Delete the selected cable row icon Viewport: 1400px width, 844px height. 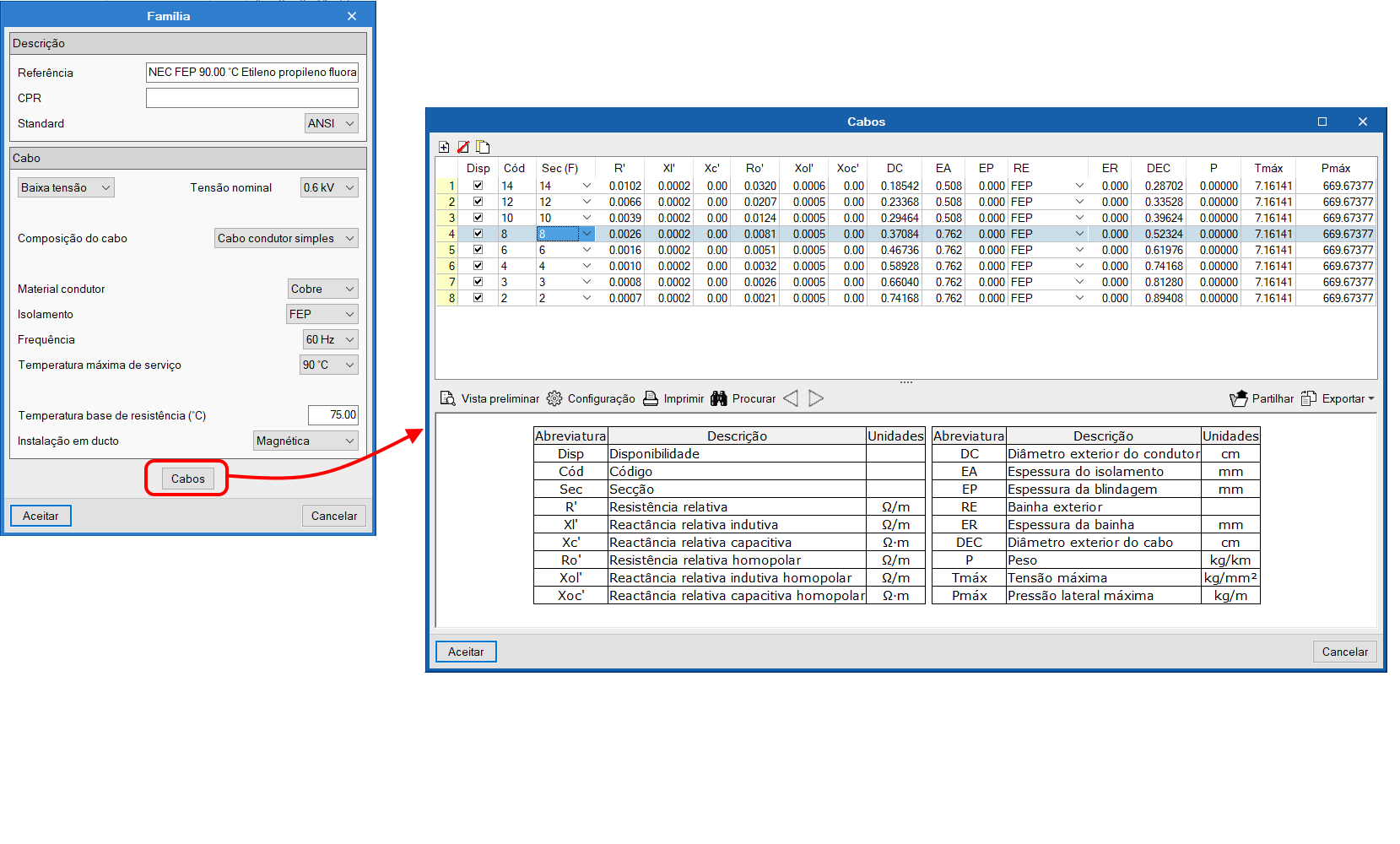click(463, 147)
